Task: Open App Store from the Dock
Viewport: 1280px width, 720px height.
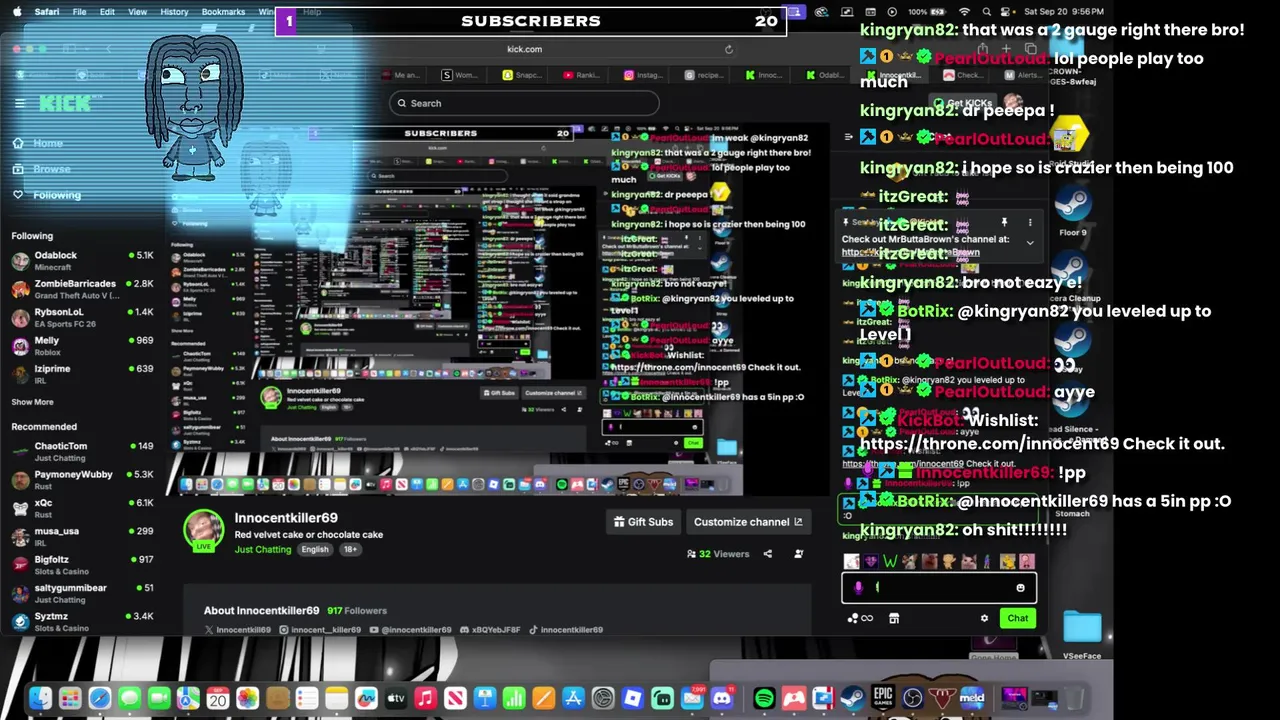Action: (573, 698)
